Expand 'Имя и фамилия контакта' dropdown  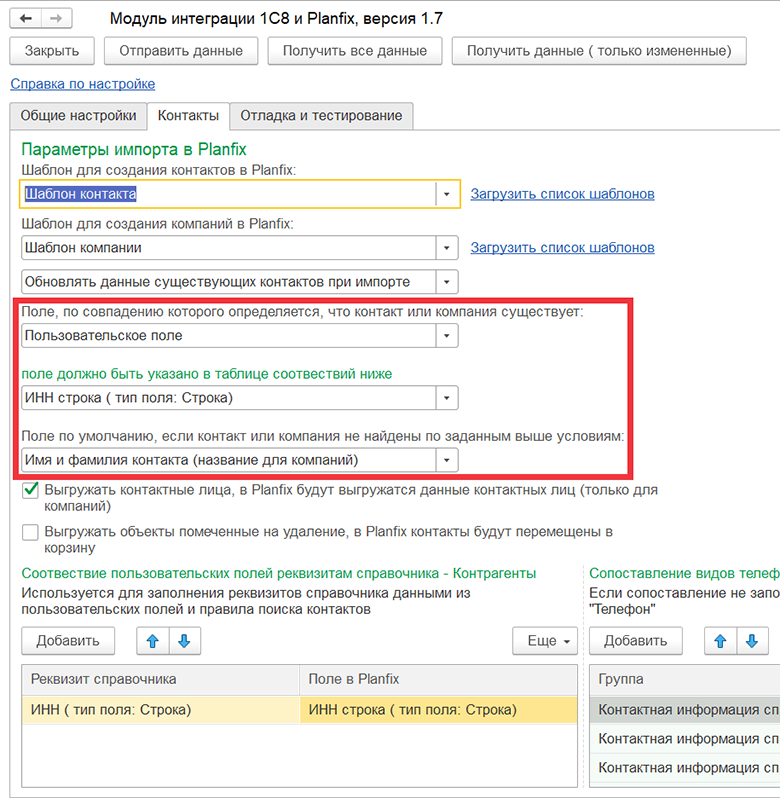click(446, 460)
